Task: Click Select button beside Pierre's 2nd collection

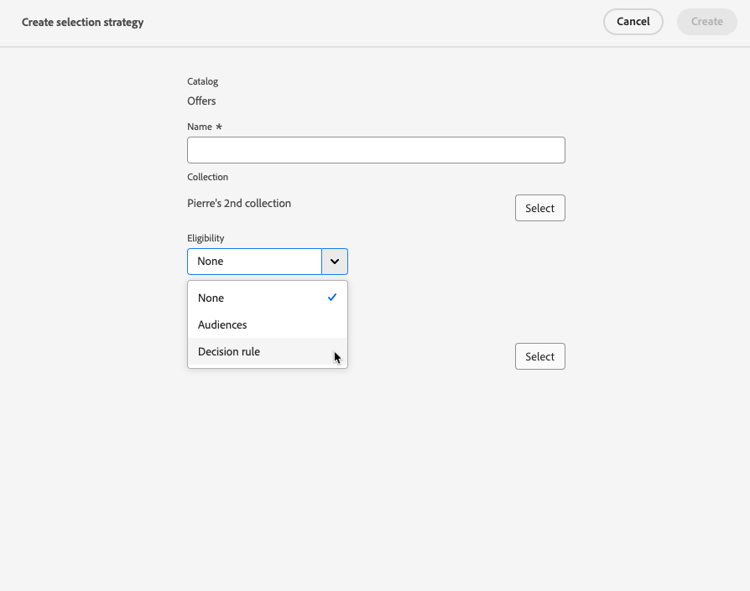Action: pos(540,208)
